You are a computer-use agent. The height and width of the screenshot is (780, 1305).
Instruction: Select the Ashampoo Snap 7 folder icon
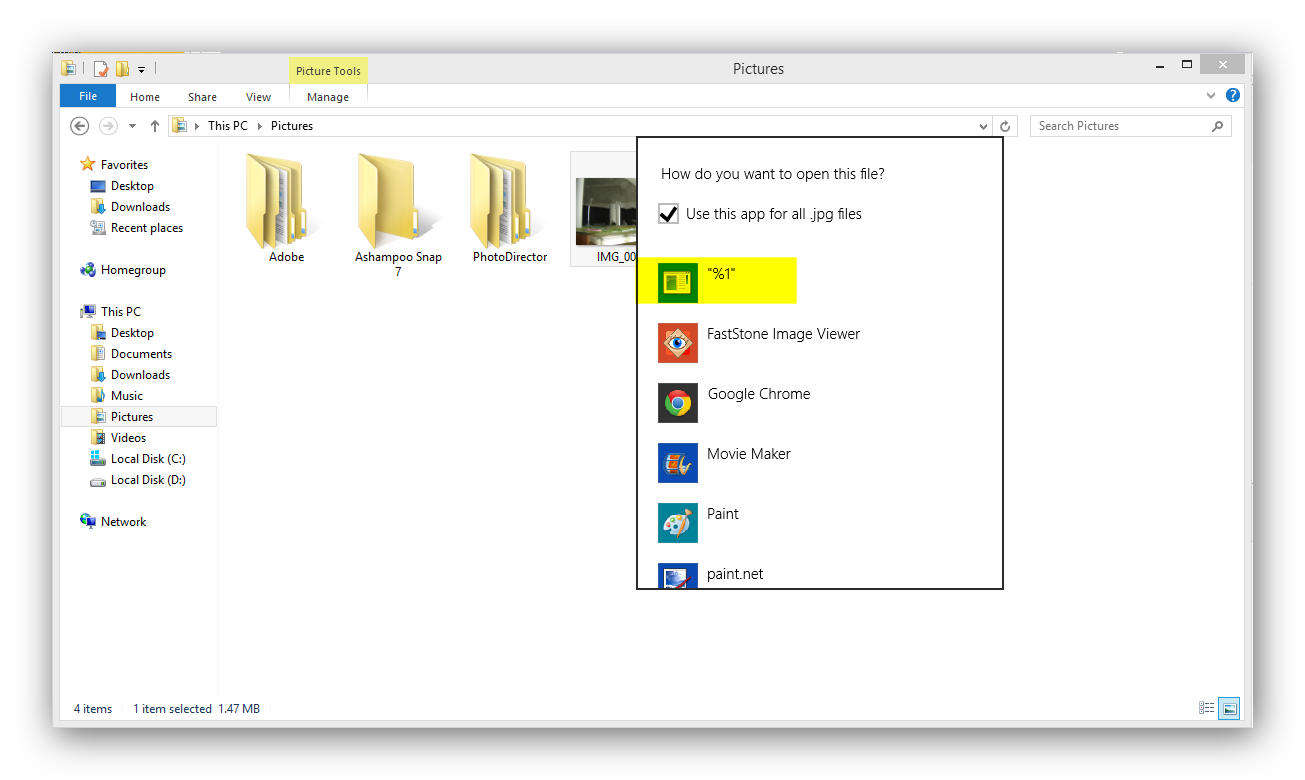[398, 200]
